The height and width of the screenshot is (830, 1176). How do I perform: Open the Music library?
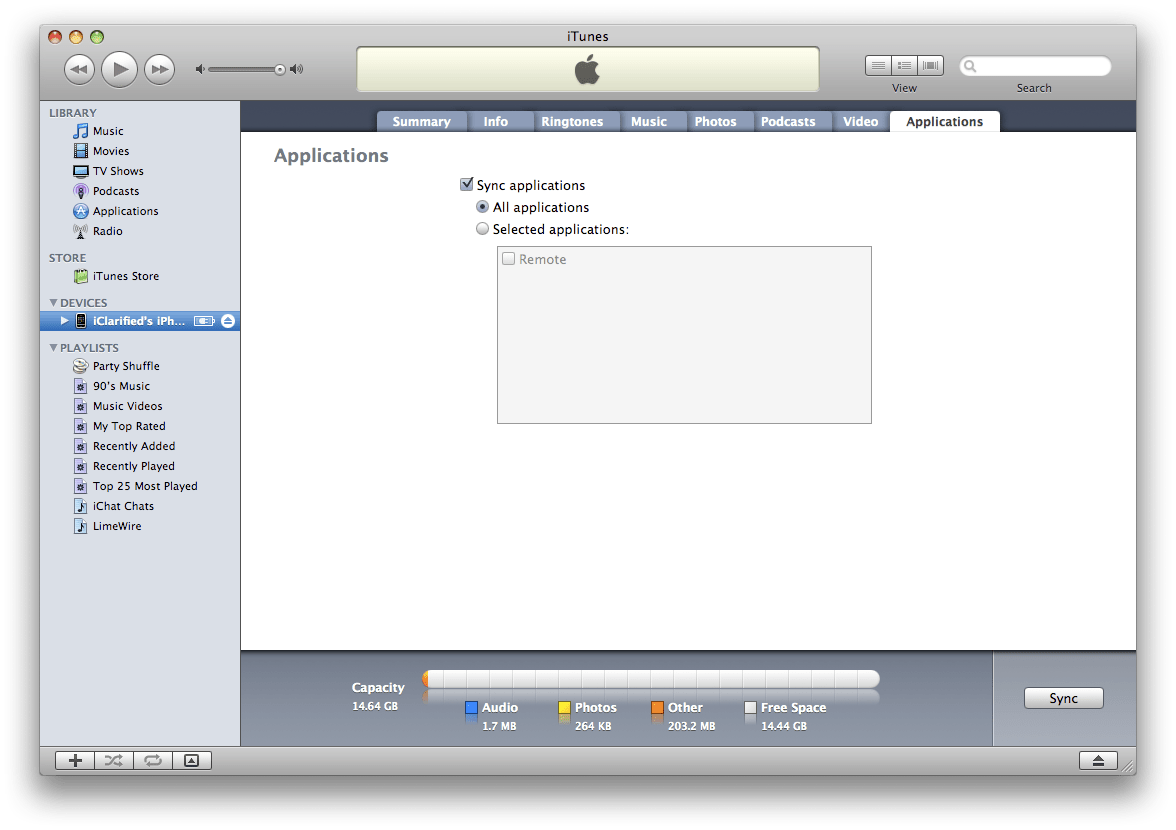(108, 131)
